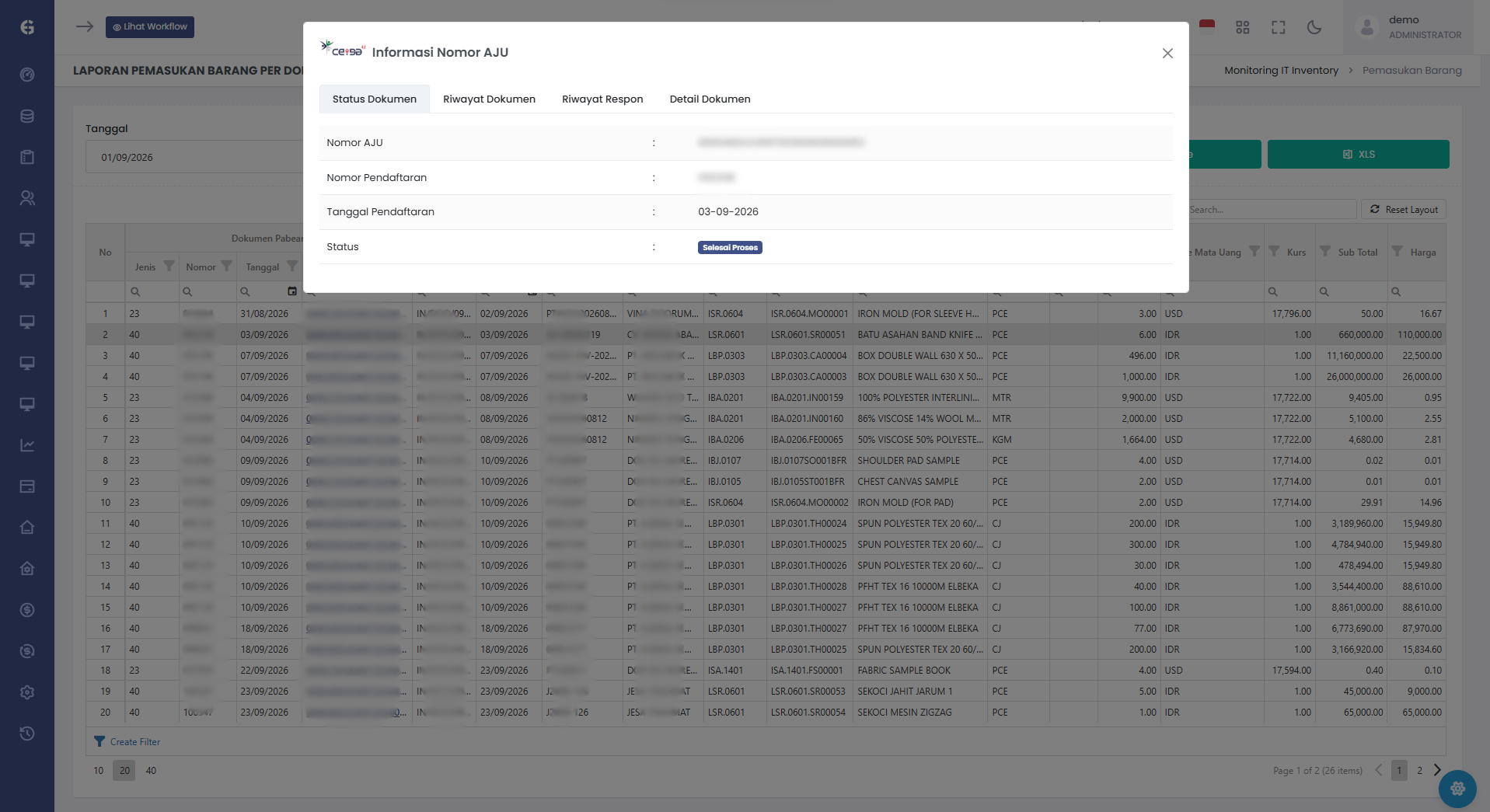Image resolution: width=1490 pixels, height=812 pixels.
Task: Open the calendar picker in Tanggal filter row
Action: [x=292, y=291]
